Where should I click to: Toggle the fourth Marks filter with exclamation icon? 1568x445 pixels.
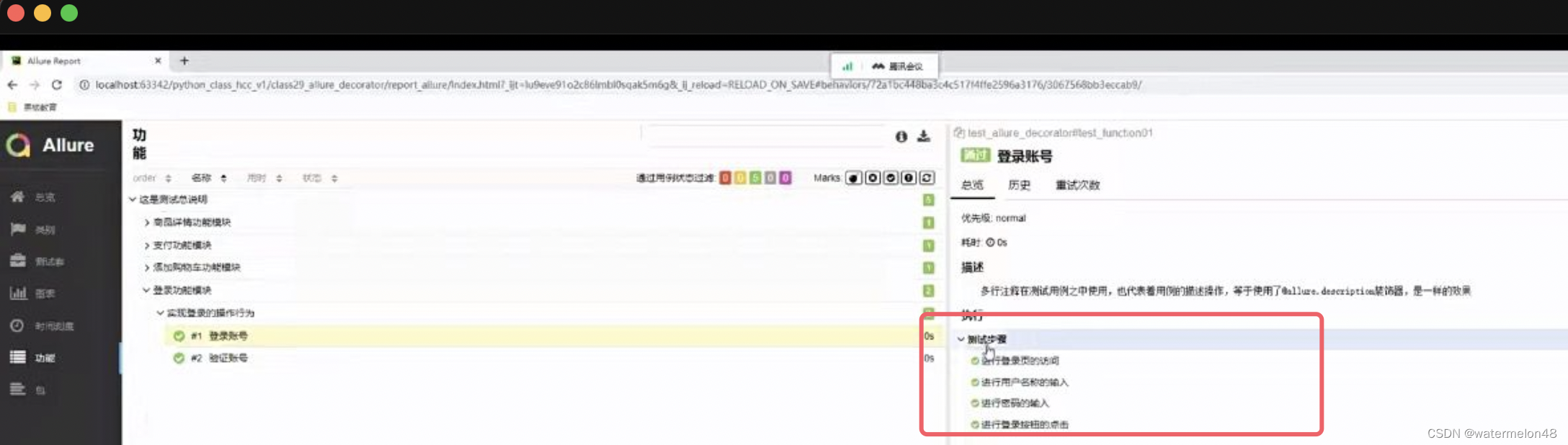pyautogui.click(x=909, y=178)
